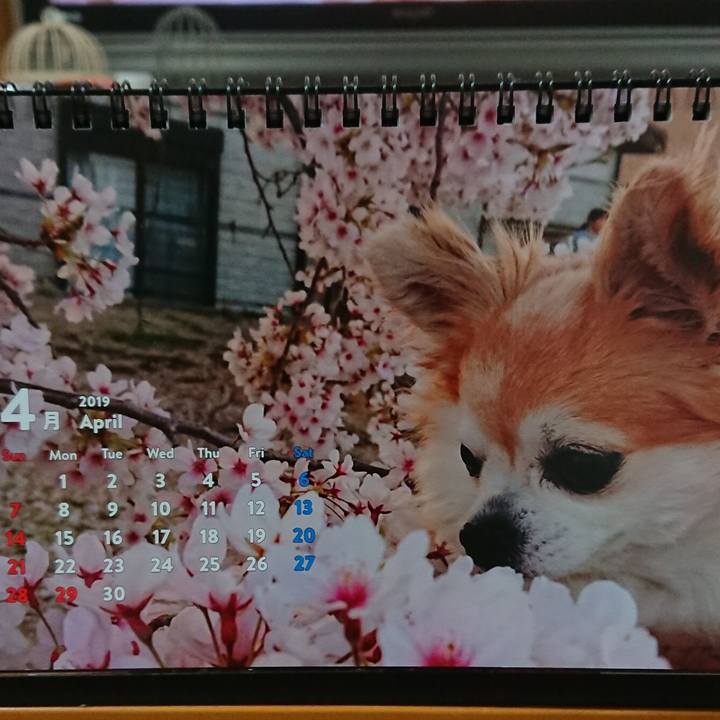Select the Wed weekday header
The width and height of the screenshot is (720, 720).
click(x=160, y=453)
